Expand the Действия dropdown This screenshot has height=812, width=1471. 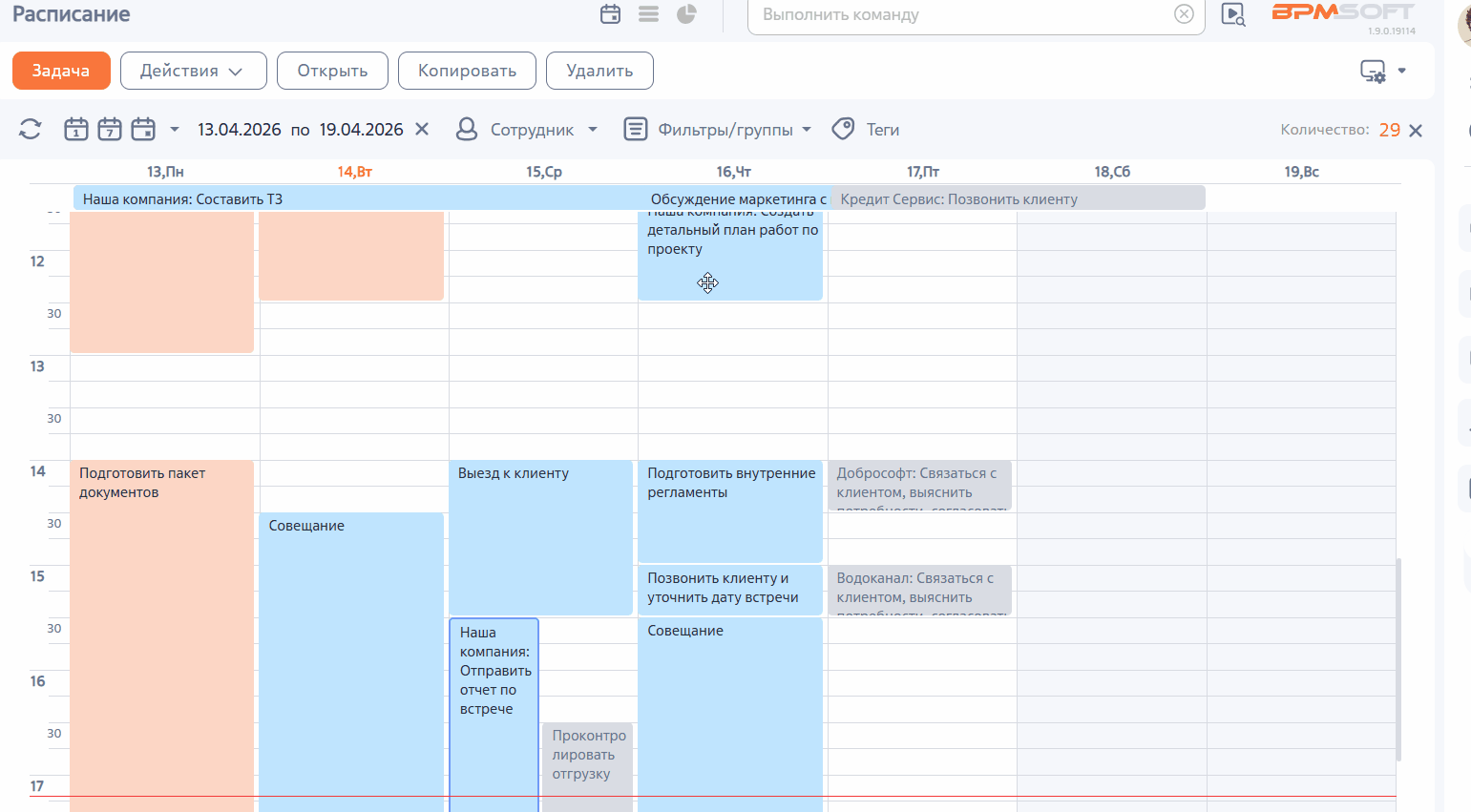[193, 71]
